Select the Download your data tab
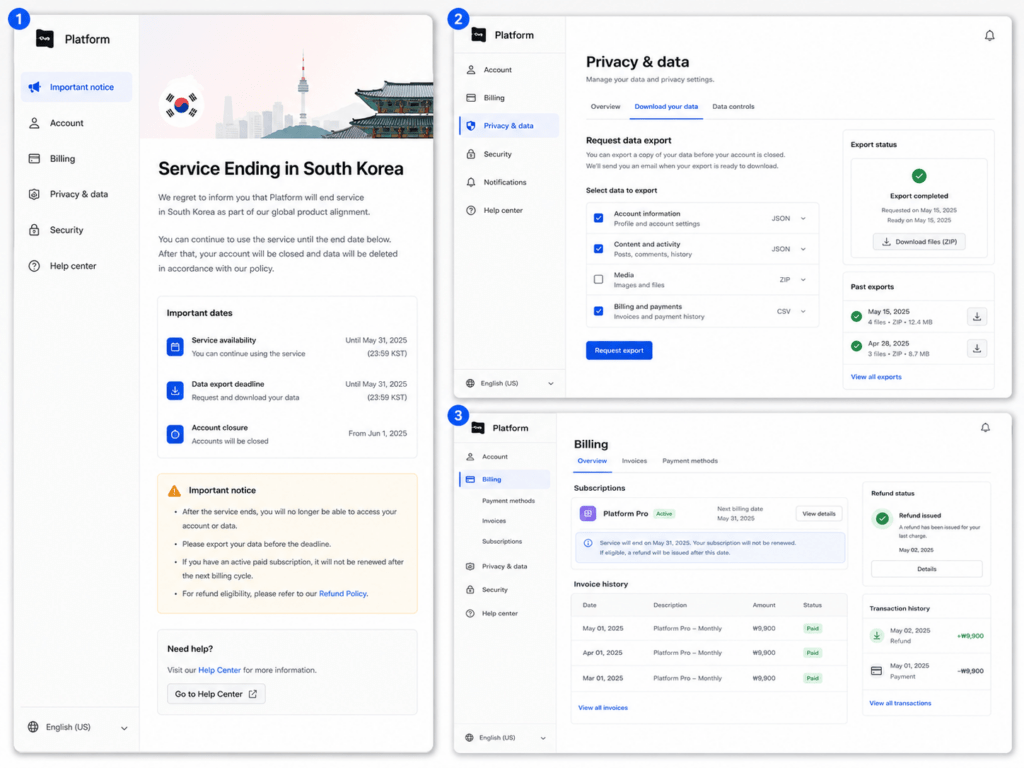 click(x=666, y=106)
